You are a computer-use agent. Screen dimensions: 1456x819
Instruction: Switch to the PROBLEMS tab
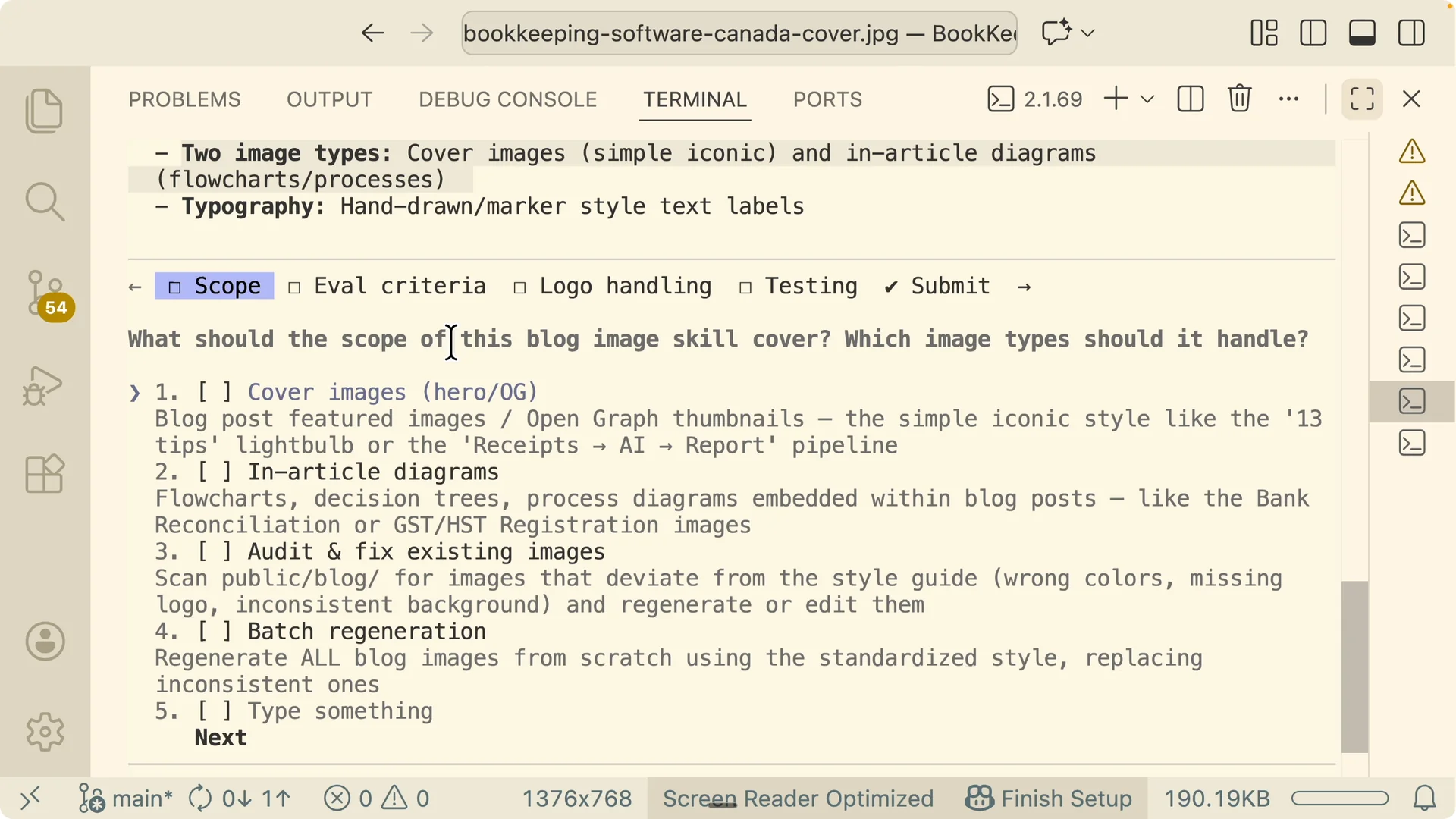coord(184,99)
